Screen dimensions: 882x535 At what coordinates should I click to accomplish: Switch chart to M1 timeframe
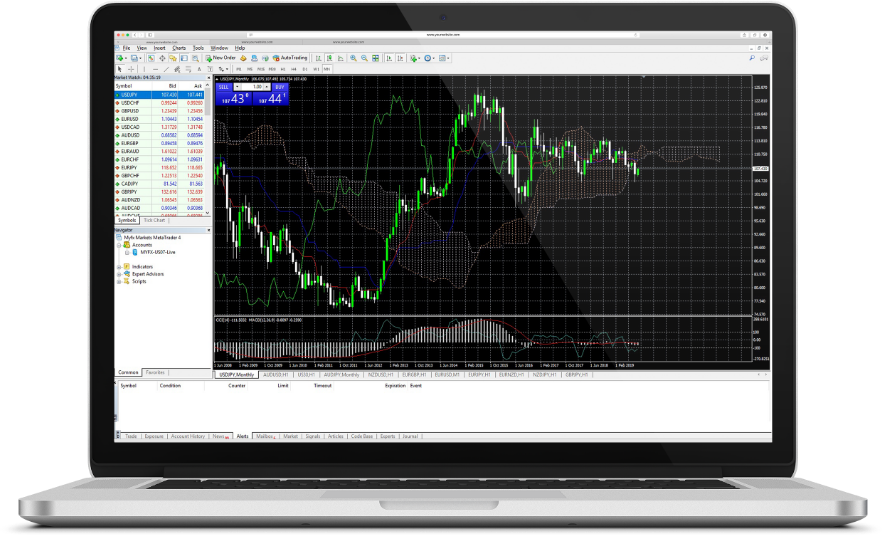point(238,69)
